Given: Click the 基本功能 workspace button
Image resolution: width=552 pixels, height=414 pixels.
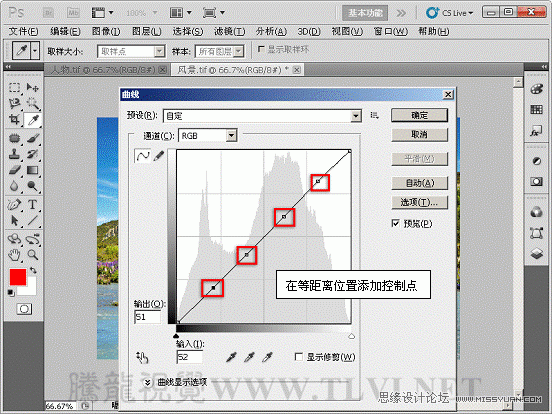Looking at the screenshot, I should coord(365,13).
